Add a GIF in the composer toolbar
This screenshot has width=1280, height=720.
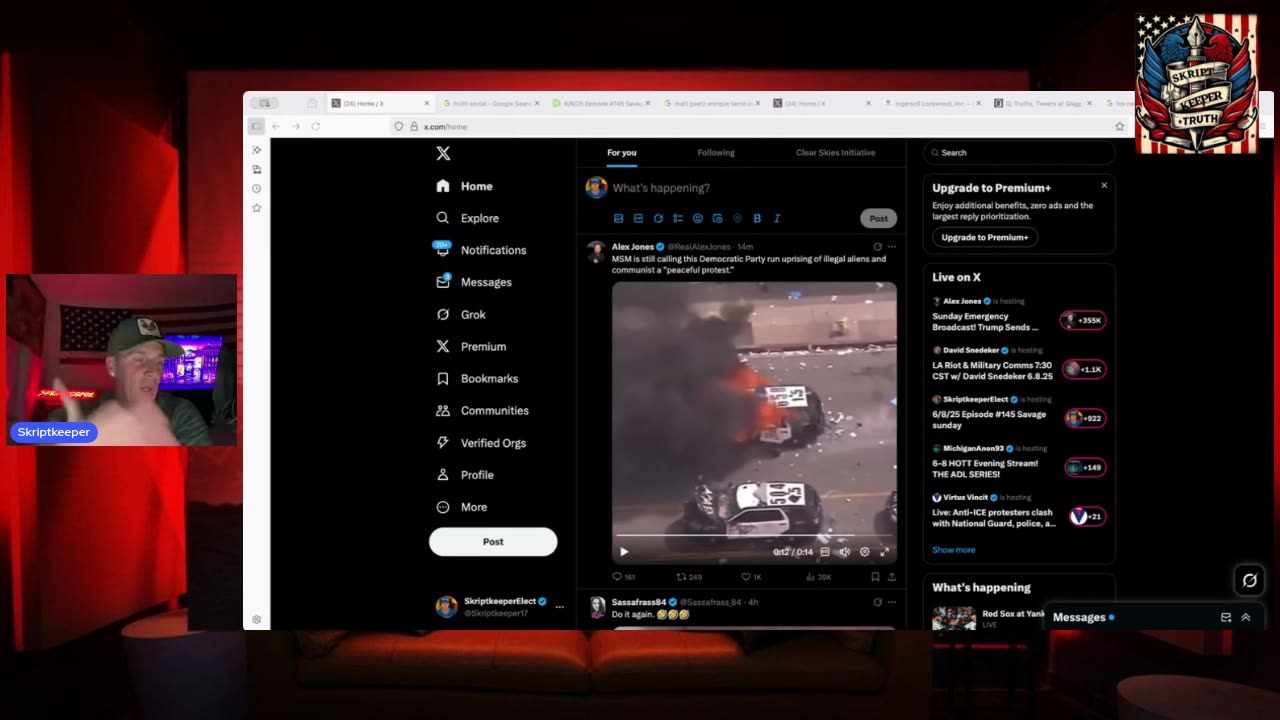click(638, 218)
